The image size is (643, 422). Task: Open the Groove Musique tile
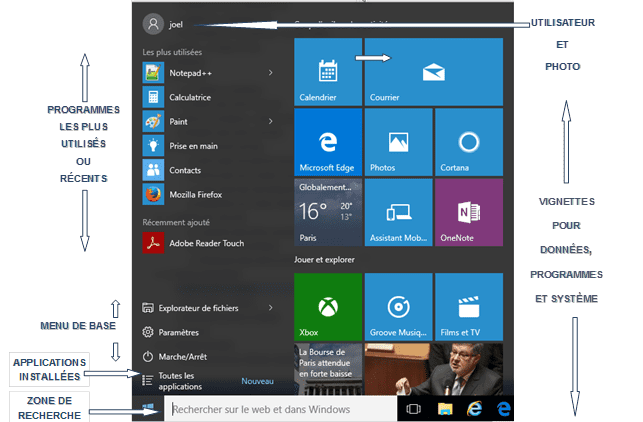(399, 307)
